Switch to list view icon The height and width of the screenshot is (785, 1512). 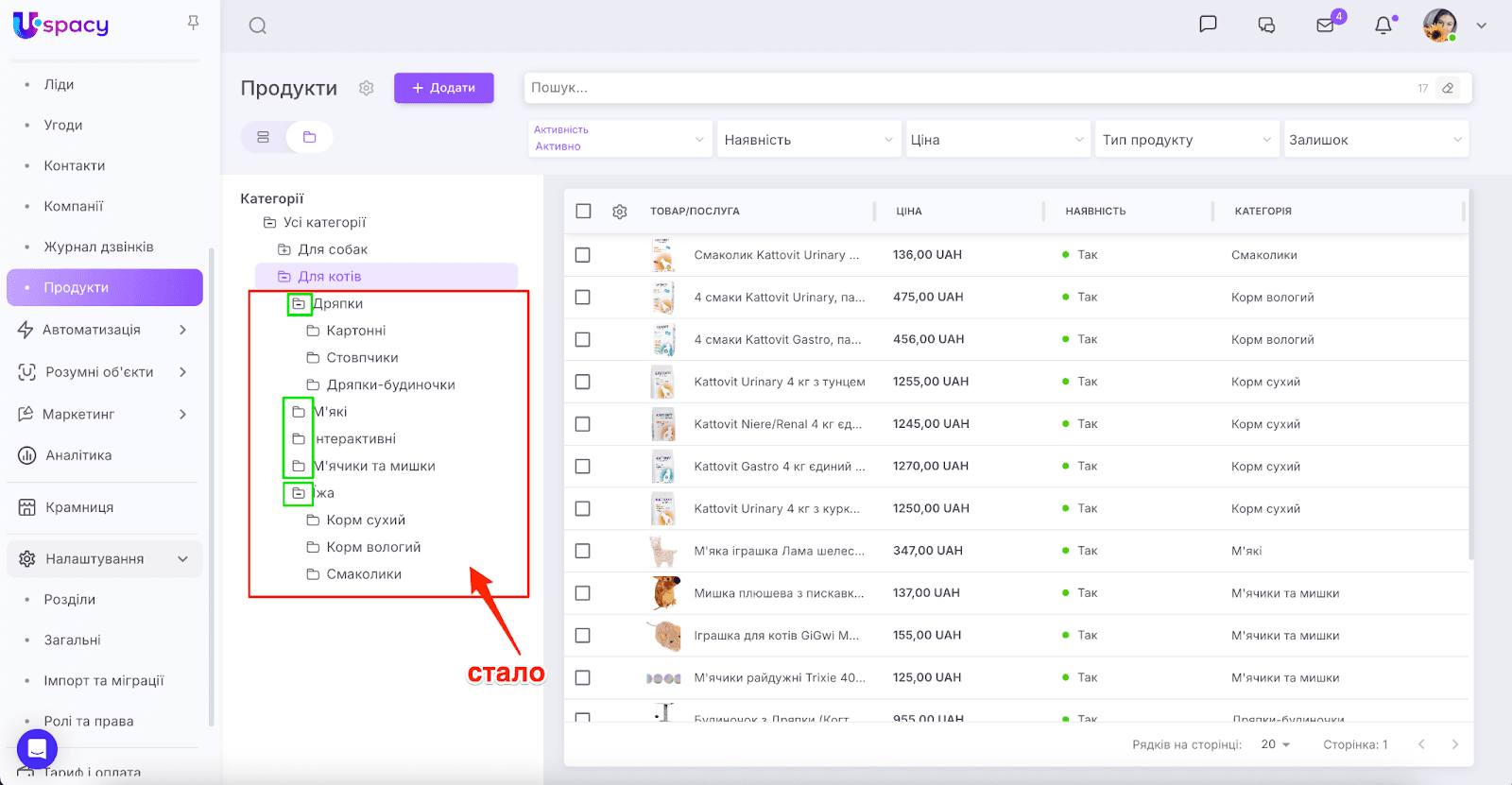pyautogui.click(x=264, y=137)
